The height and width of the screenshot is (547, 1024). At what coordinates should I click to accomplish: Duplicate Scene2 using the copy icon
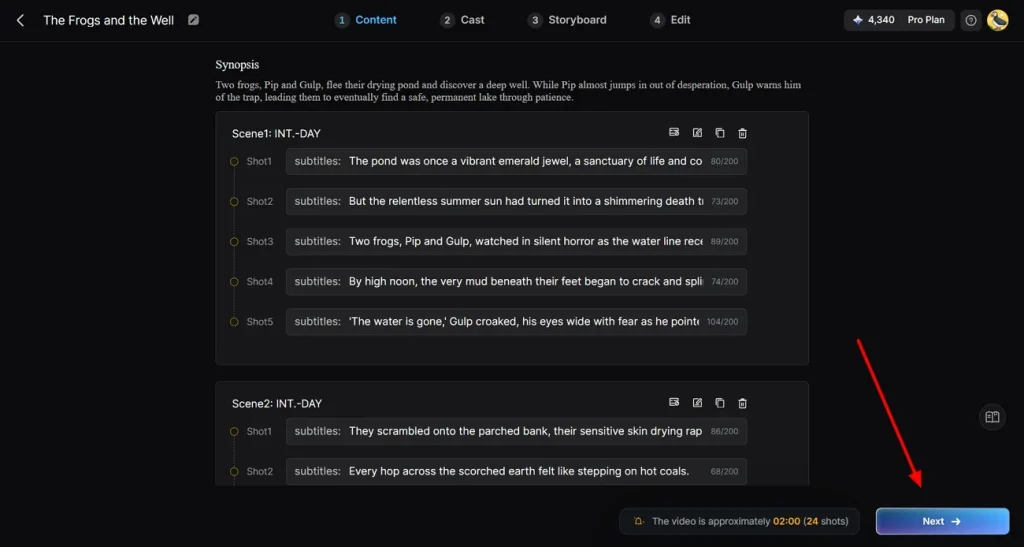pyautogui.click(x=720, y=403)
